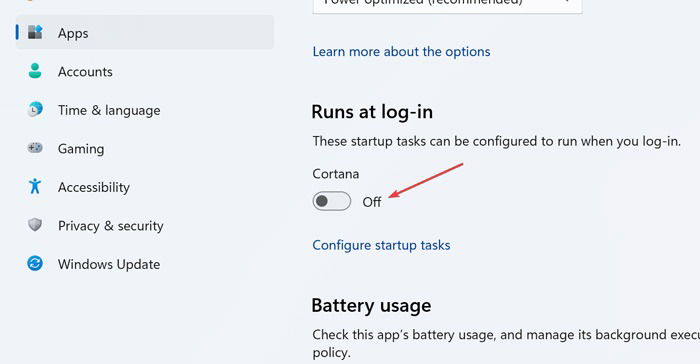Click Configure startup tasks link

[381, 245]
